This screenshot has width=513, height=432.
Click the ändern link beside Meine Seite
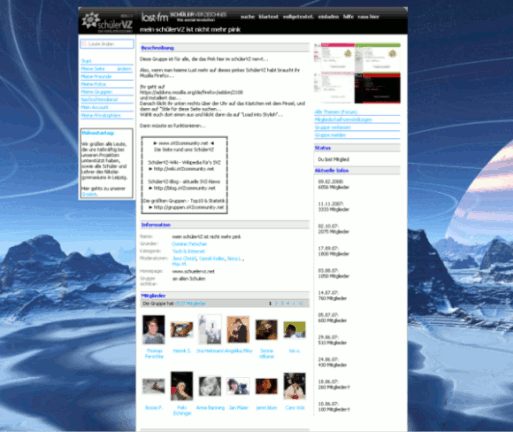click(124, 69)
